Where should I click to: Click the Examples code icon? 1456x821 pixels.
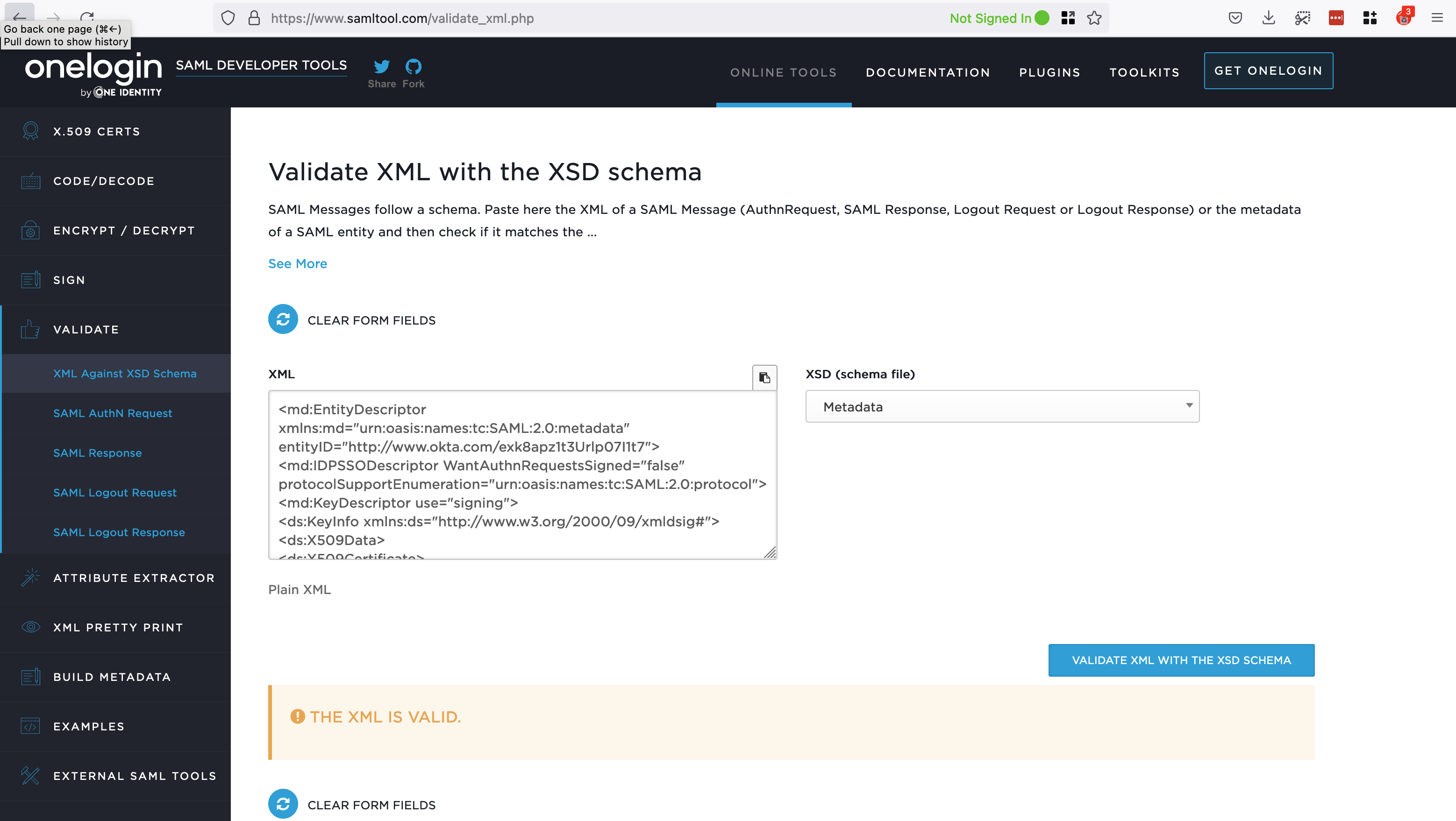tap(30, 726)
